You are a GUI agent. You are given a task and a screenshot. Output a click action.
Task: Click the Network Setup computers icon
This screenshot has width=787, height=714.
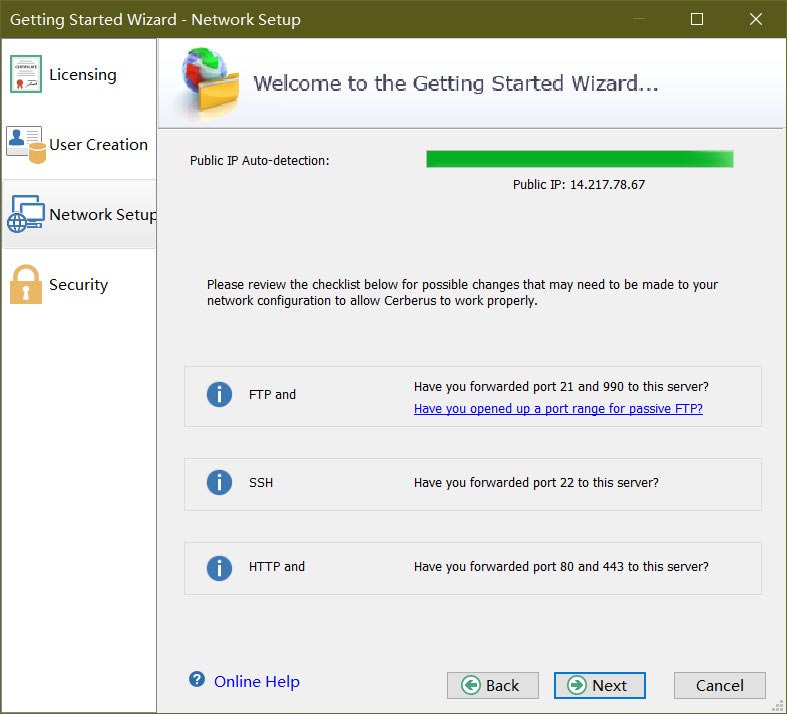coord(26,214)
